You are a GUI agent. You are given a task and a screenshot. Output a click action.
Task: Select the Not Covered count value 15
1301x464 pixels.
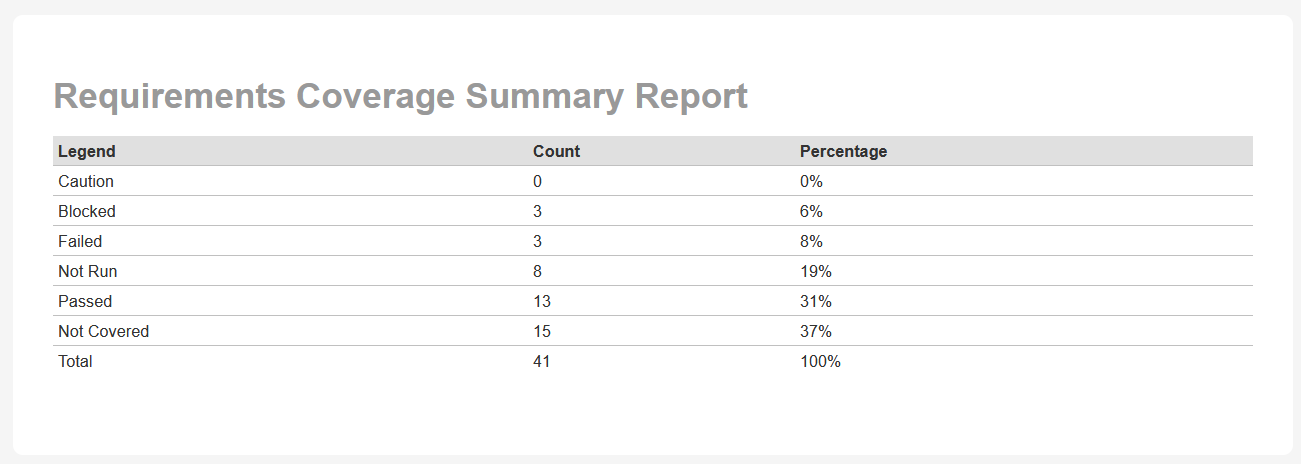(x=542, y=332)
